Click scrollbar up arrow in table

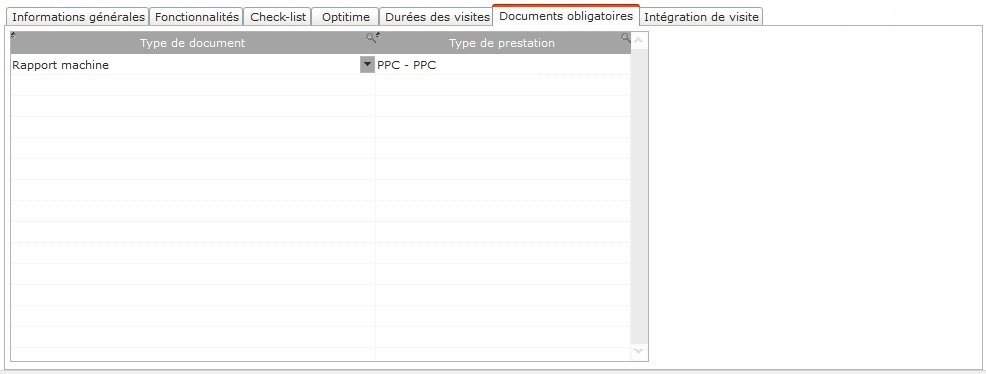coord(639,41)
